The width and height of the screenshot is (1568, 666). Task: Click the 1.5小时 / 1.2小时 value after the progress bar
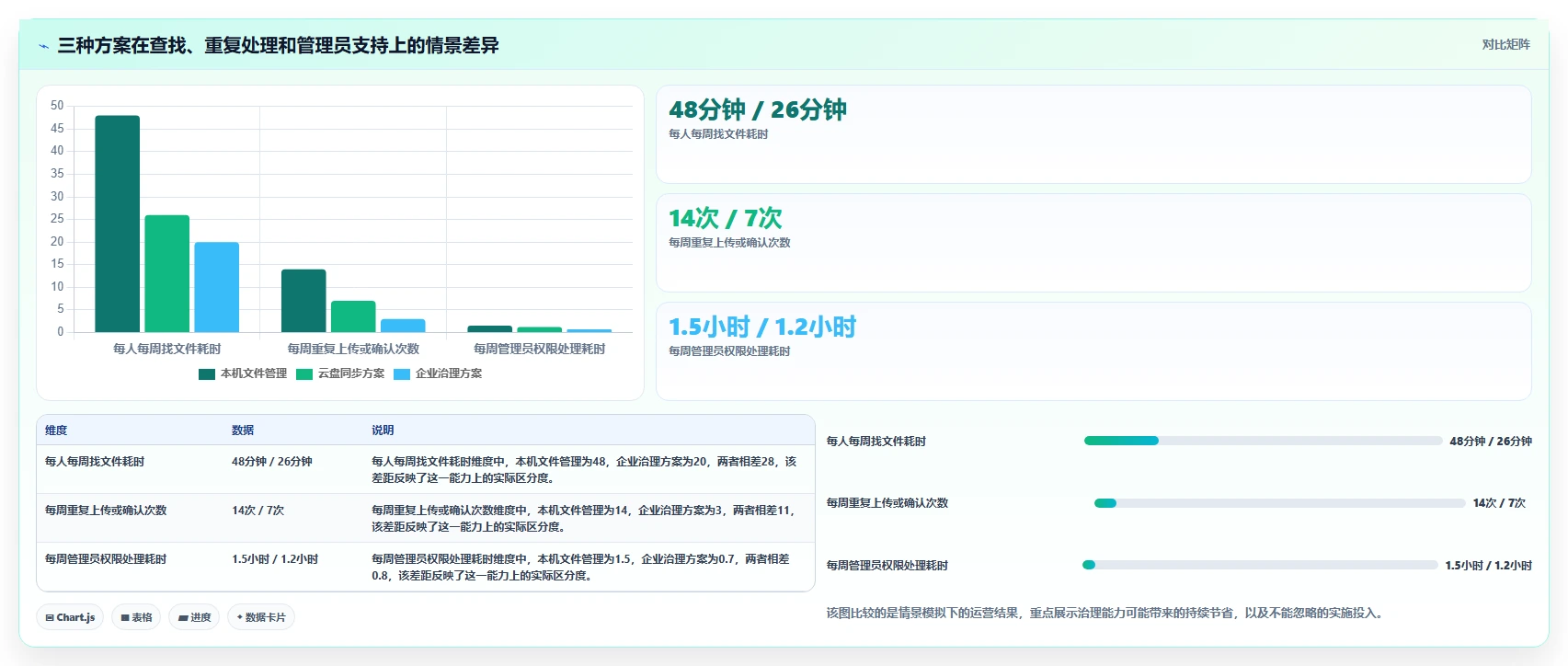(x=1488, y=566)
